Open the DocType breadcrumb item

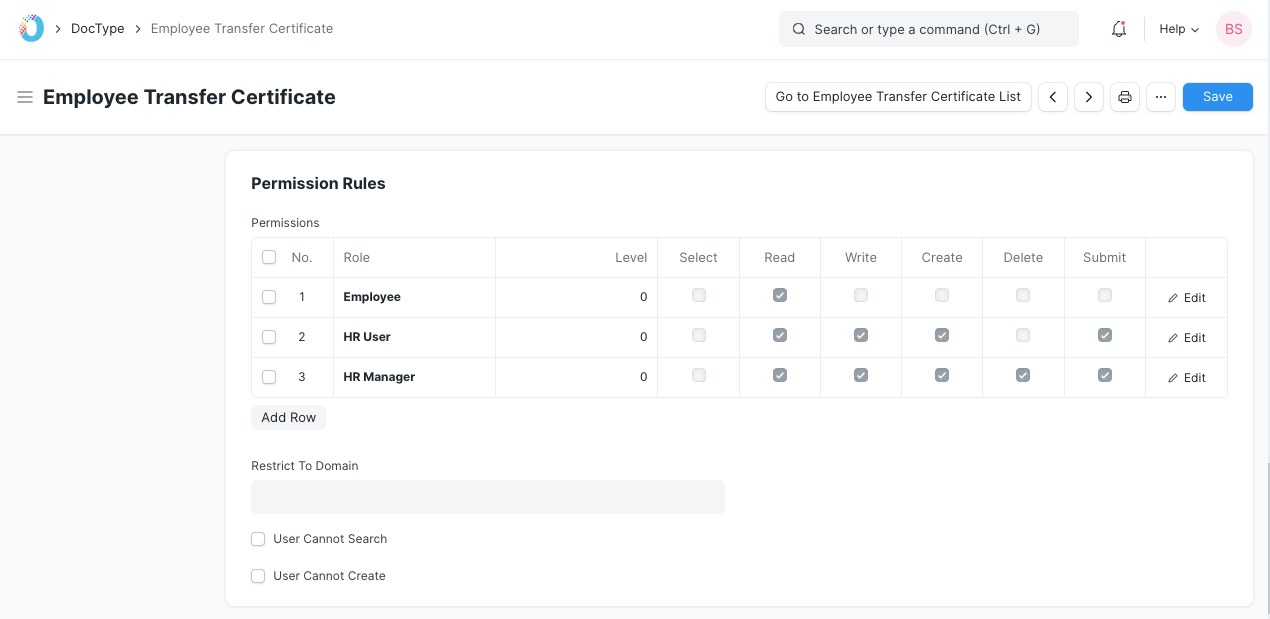click(97, 28)
